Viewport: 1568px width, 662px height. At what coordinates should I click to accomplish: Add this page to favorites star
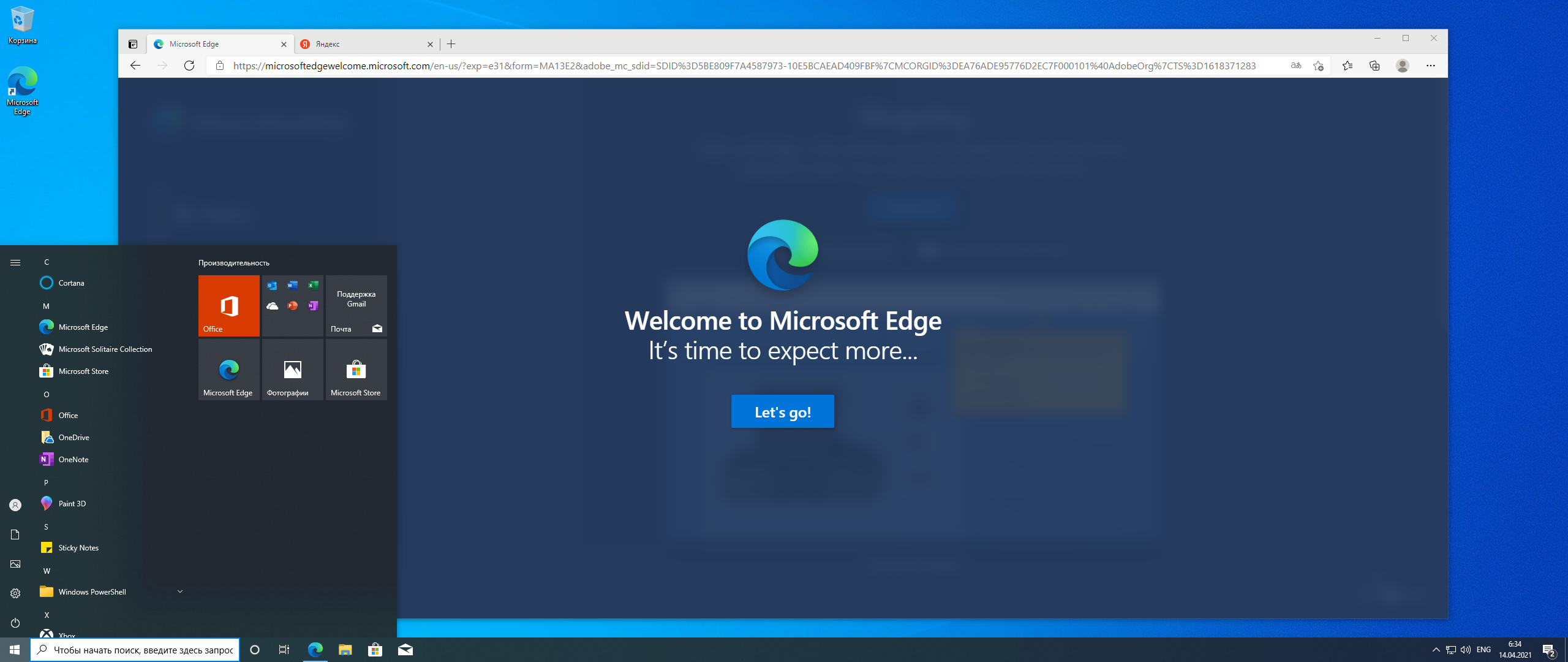(1319, 66)
